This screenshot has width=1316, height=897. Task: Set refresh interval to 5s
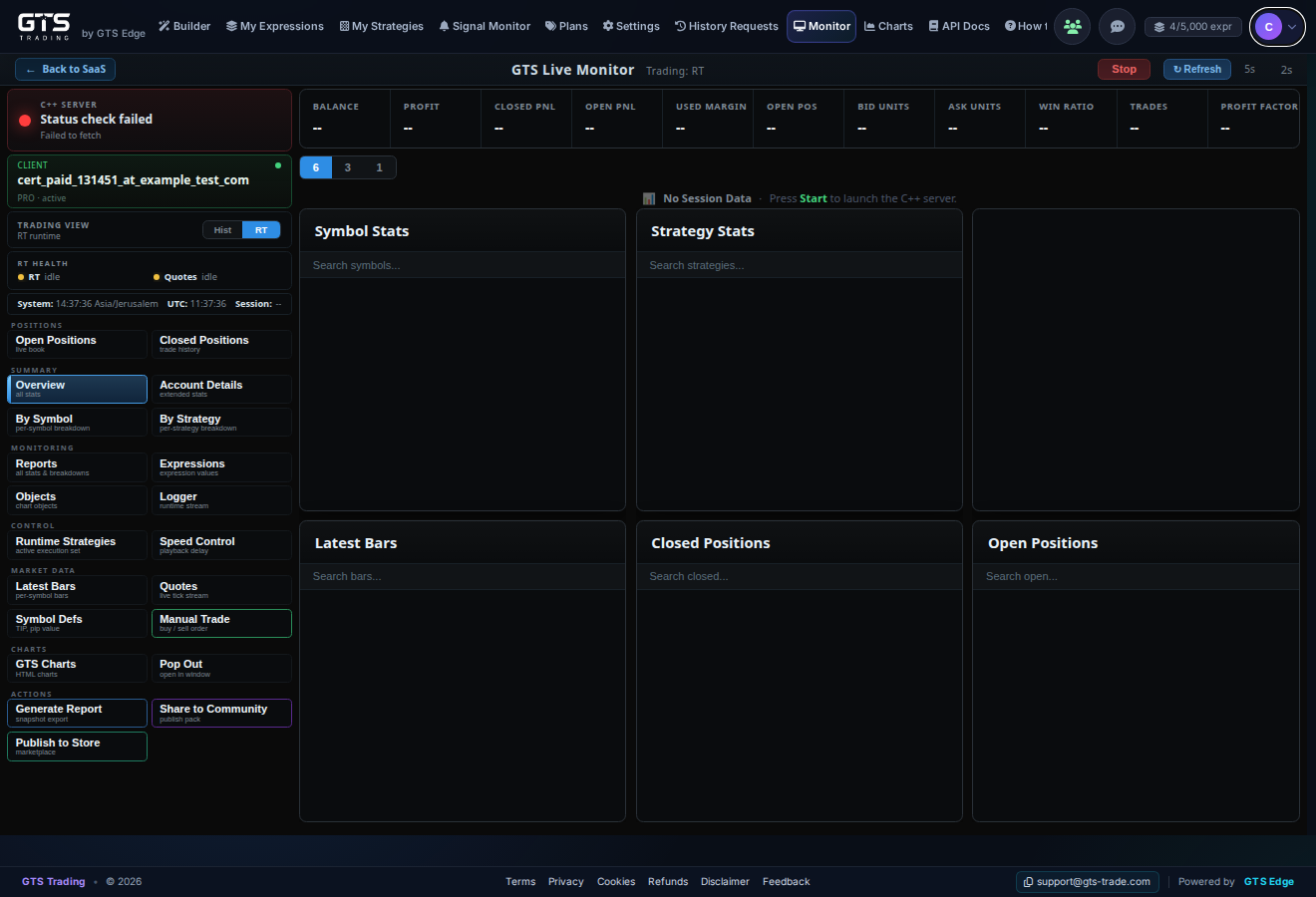[1249, 70]
